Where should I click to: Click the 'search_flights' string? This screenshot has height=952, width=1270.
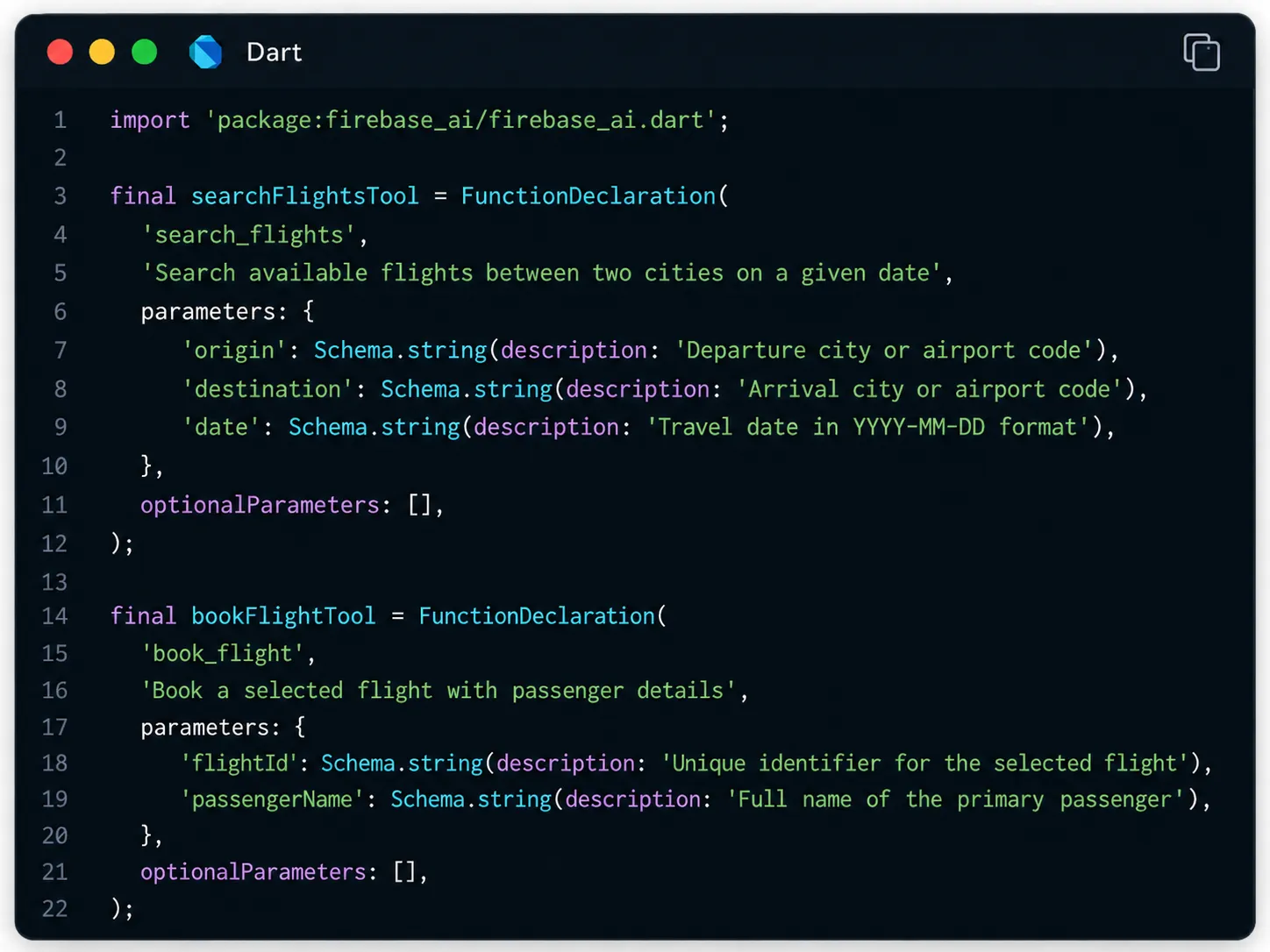tap(249, 235)
